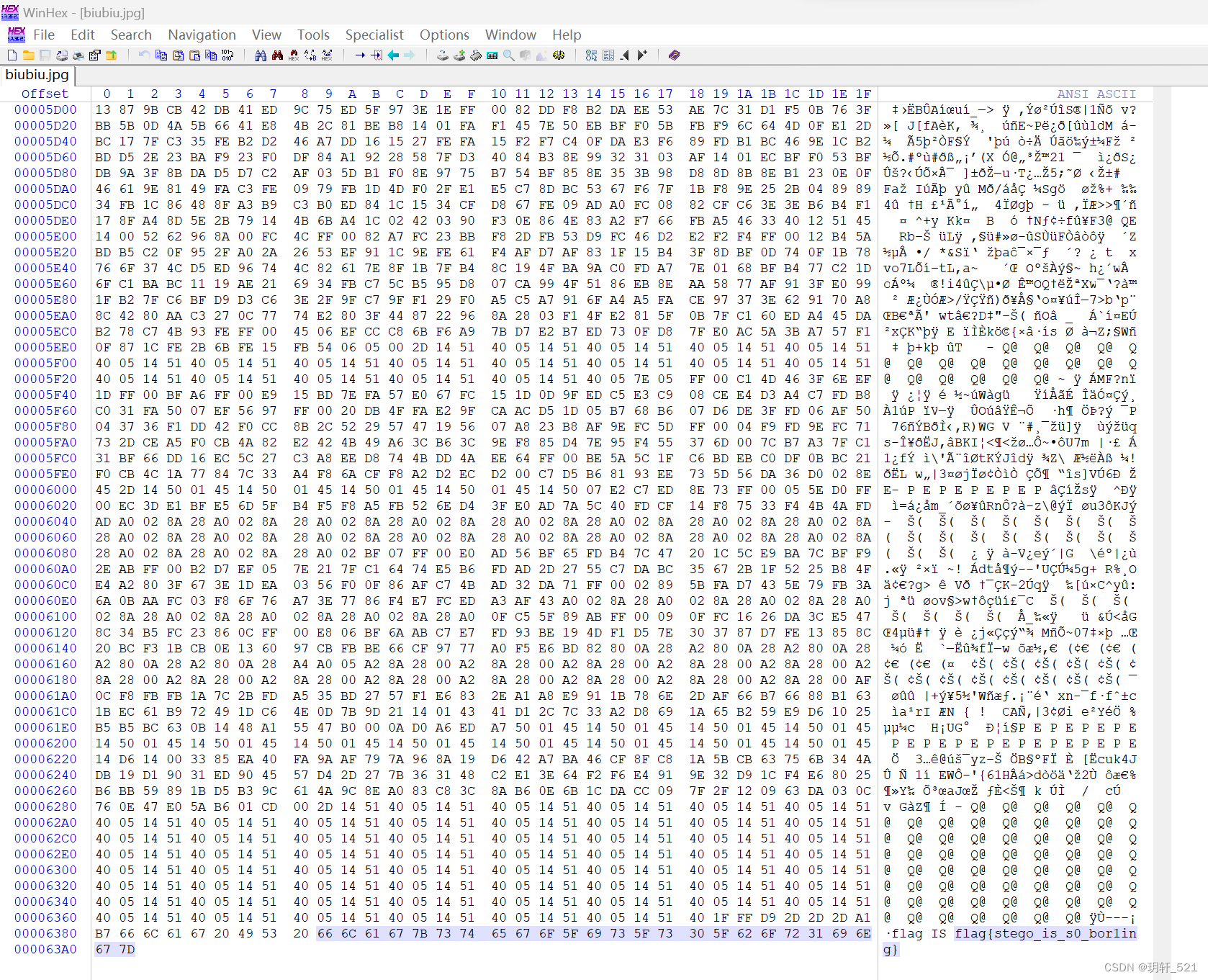Click the purple Help book icon
Image resolution: width=1208 pixels, height=980 pixels.
[675, 55]
